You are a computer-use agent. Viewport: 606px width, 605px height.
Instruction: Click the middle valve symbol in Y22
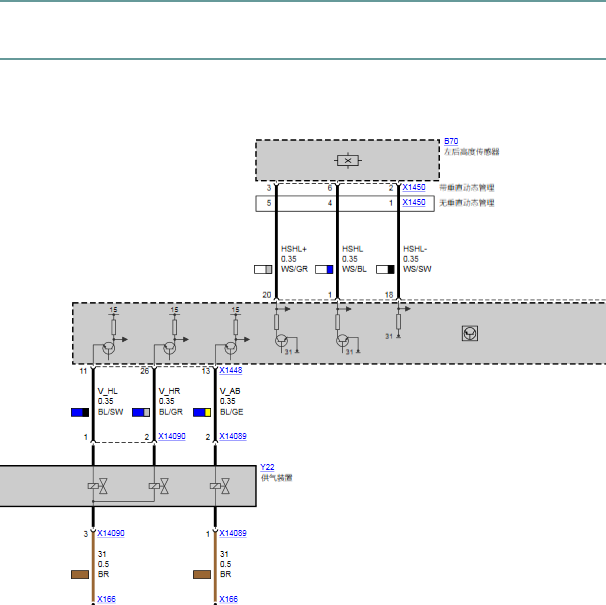click(x=159, y=486)
